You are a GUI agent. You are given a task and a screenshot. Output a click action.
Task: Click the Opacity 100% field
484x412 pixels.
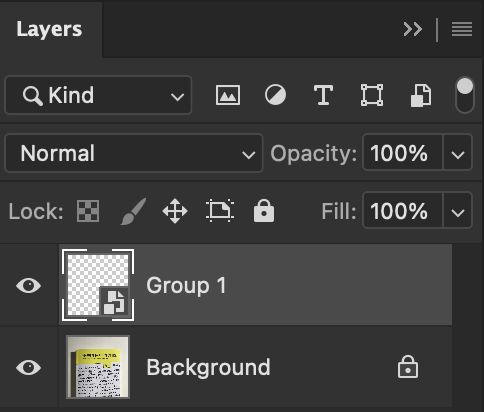tap(403, 153)
